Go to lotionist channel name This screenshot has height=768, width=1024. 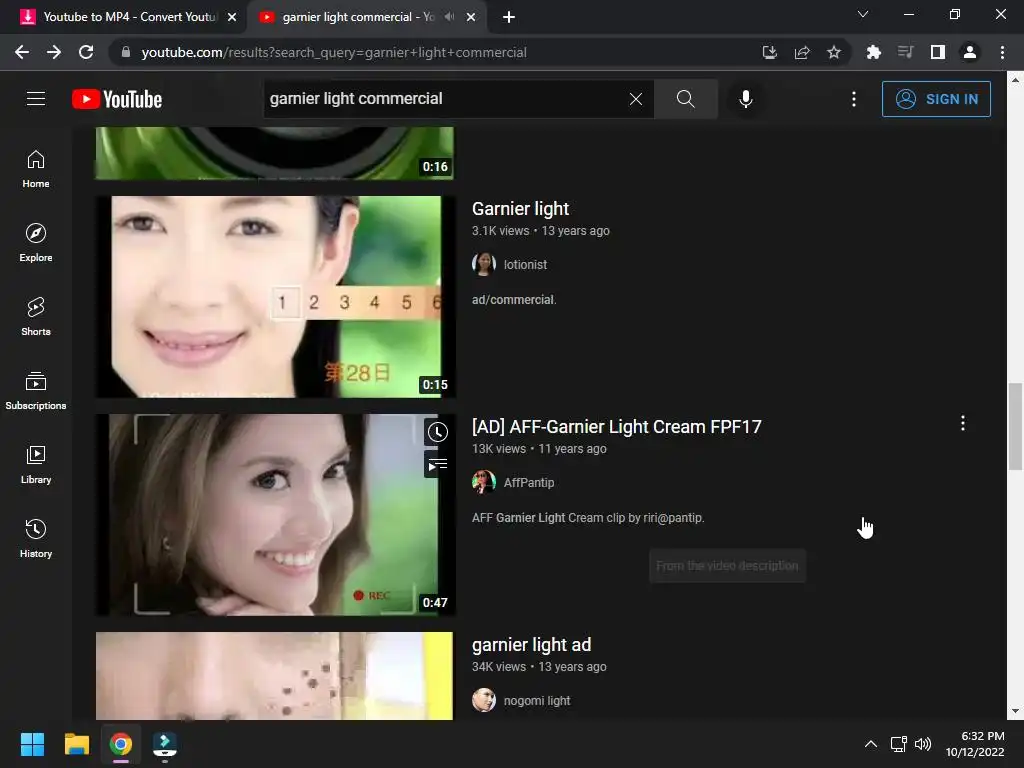coord(525,264)
